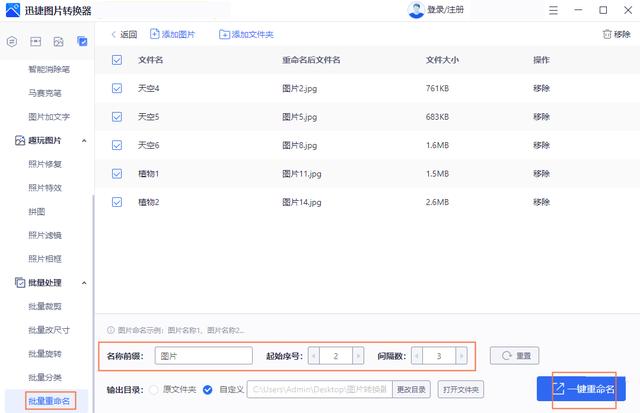Click the 迅捷图片转换器 app logo
Image resolution: width=640 pixels, height=413 pixels.
pyautogui.click(x=13, y=10)
